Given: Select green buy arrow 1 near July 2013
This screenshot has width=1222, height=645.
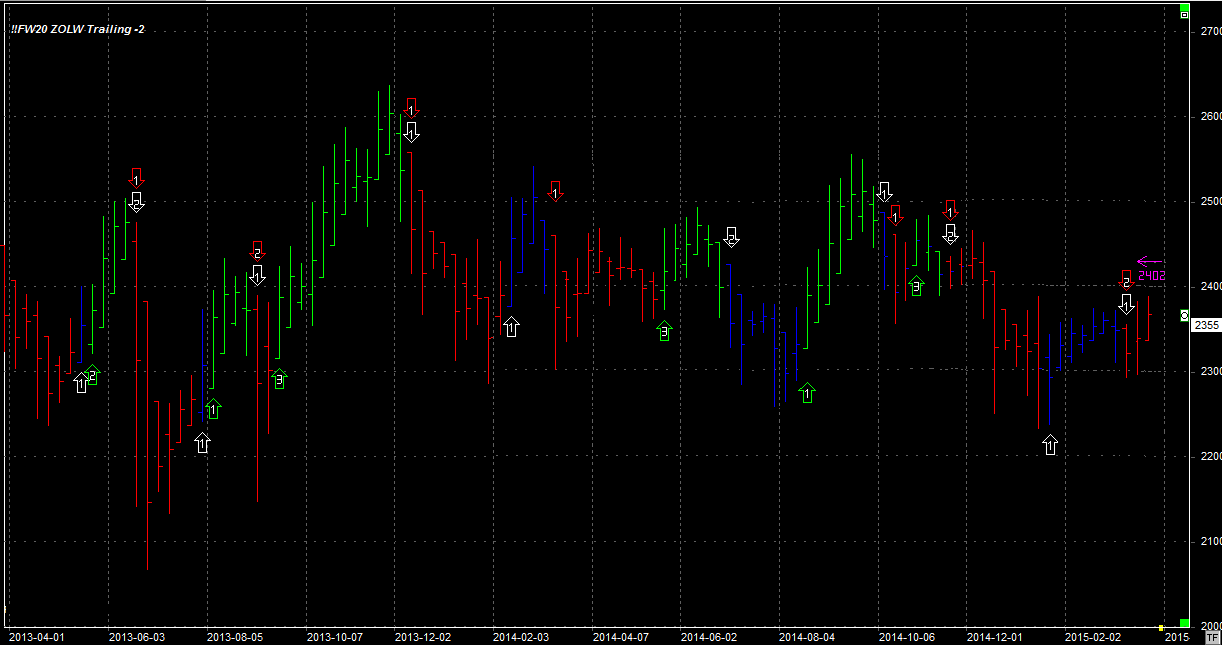Looking at the screenshot, I should click(x=212, y=409).
